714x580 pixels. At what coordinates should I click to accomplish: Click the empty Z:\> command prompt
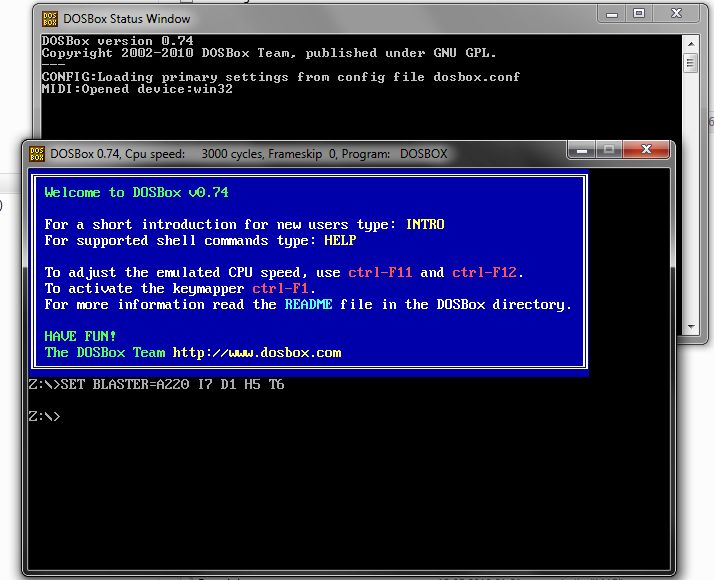pos(44,416)
